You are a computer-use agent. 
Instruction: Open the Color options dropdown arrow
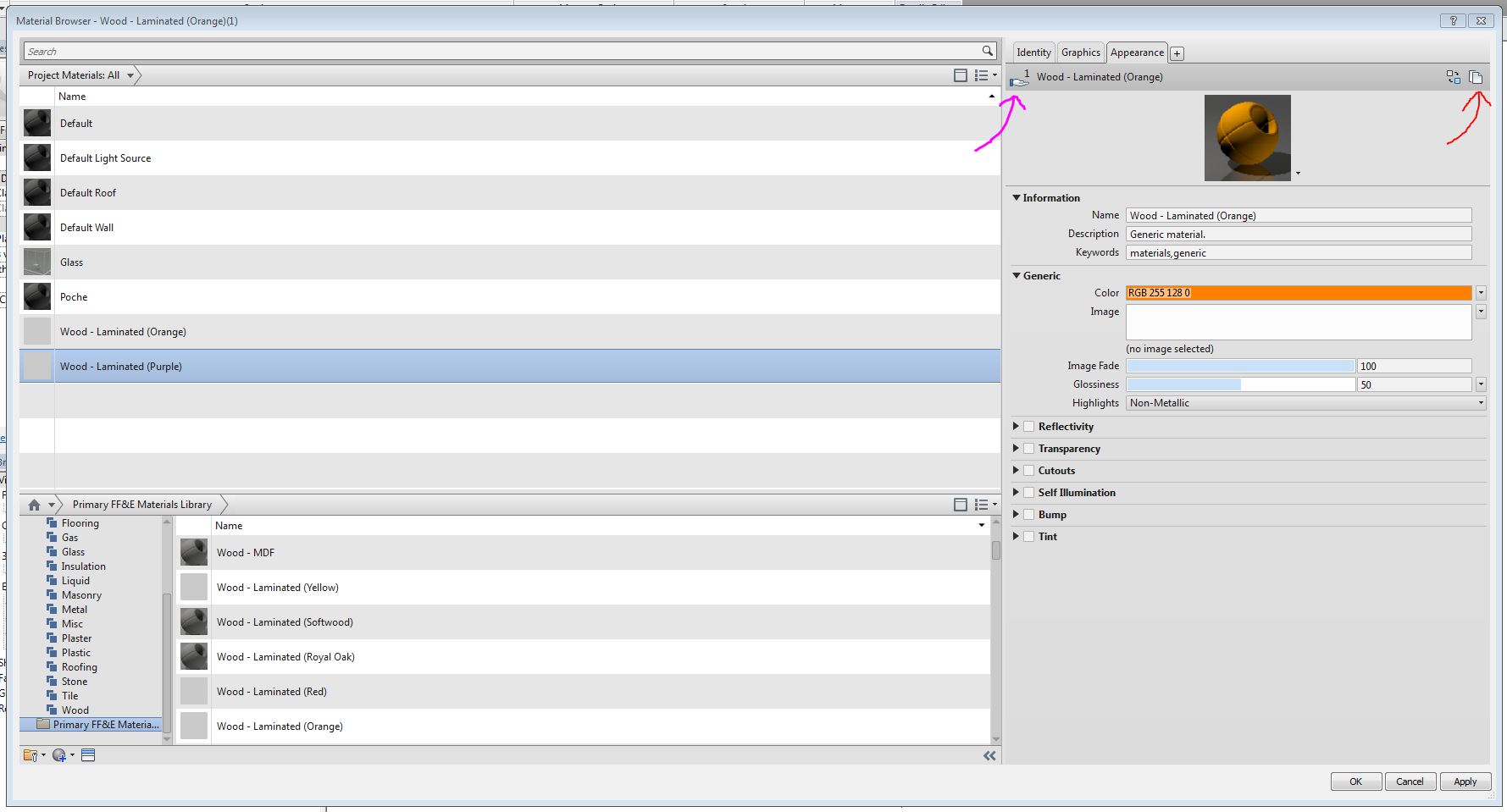[1481, 293]
